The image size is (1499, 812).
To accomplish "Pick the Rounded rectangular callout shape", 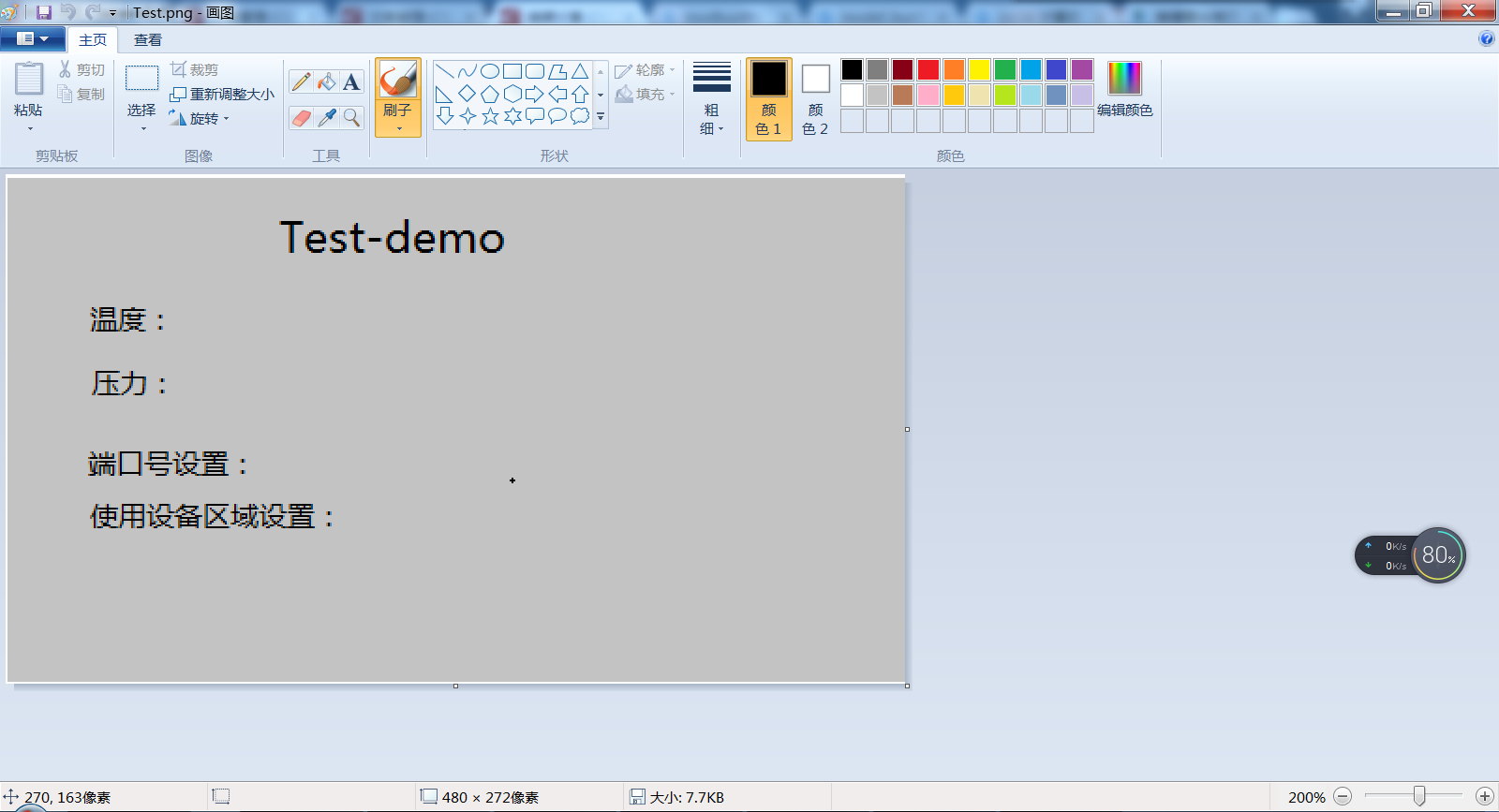I will pos(535,116).
